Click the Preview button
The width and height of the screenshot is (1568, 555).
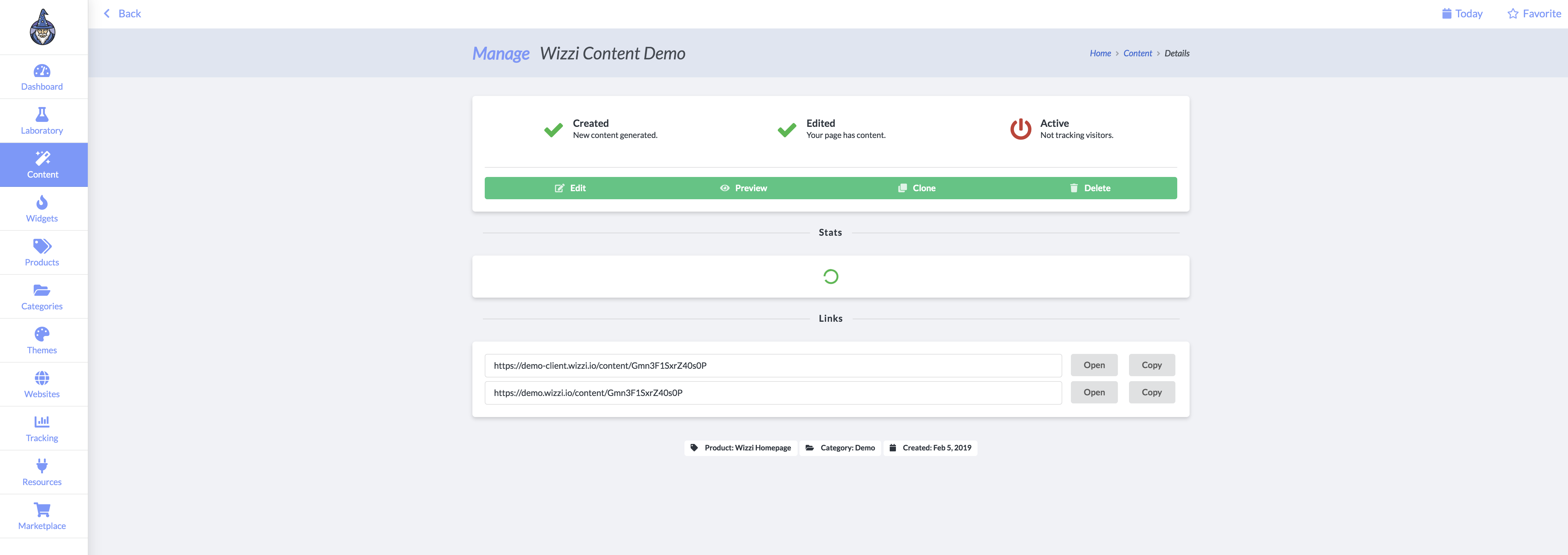[743, 188]
